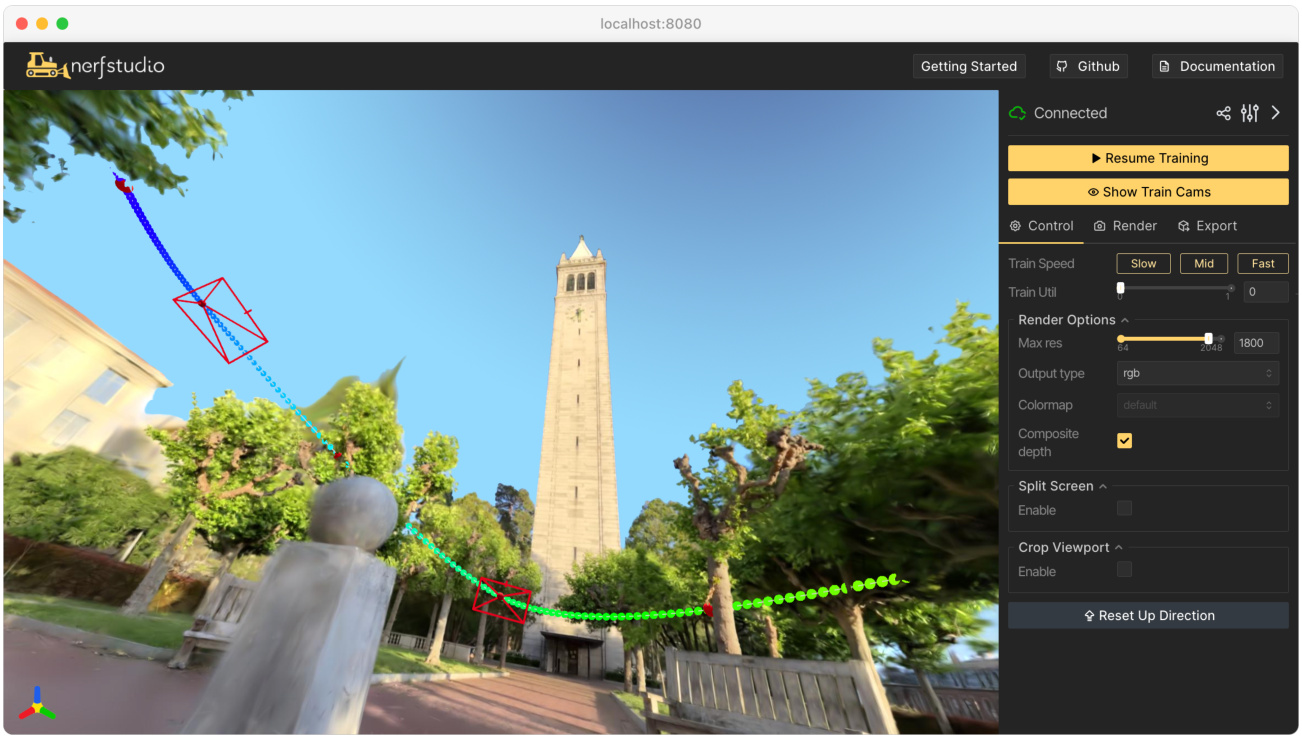The height and width of the screenshot is (738, 1302).
Task: Switch to the Export tab
Action: coord(1207,226)
